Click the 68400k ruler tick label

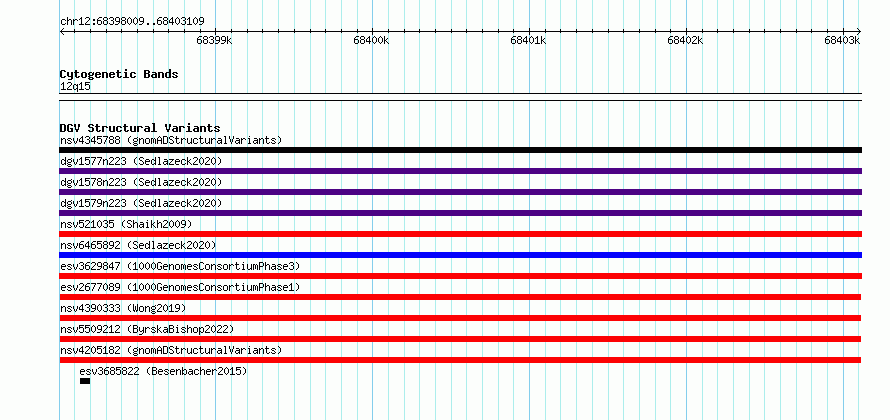371,40
